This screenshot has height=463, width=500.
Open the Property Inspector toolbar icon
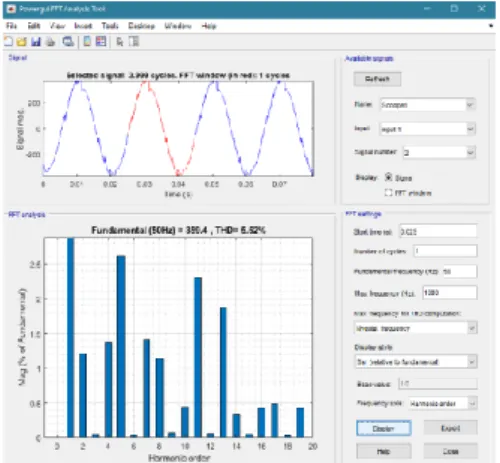(134, 41)
